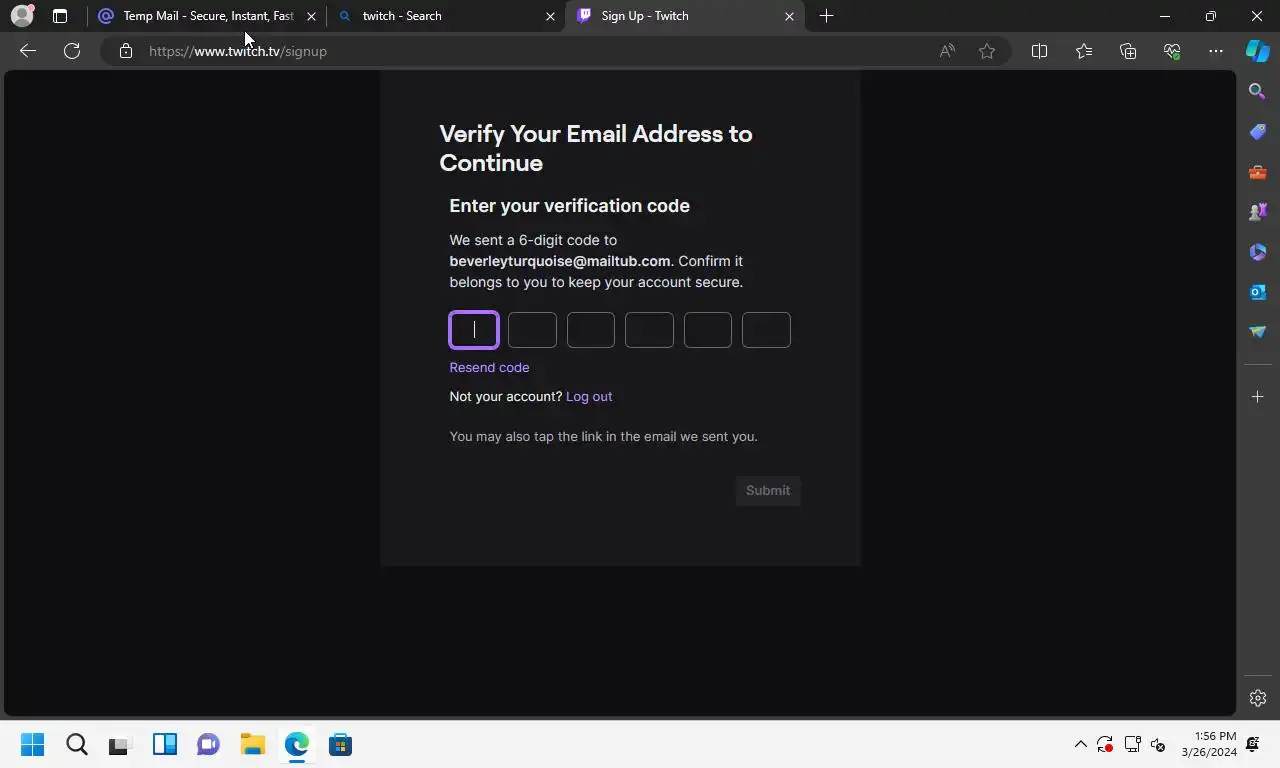Open sidebar Drop paper-plane icon

(x=1258, y=332)
